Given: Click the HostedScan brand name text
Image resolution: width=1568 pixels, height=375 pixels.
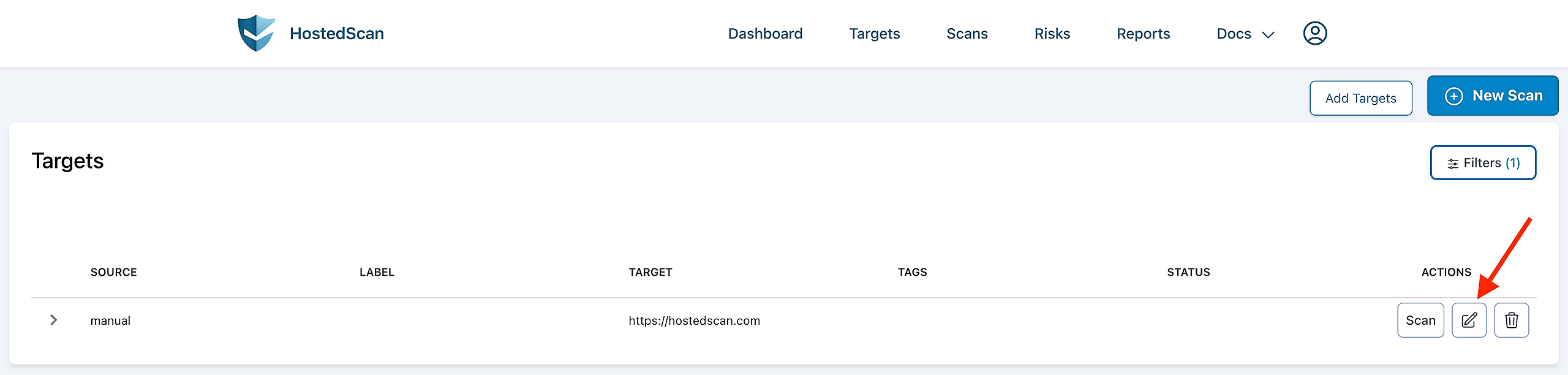Looking at the screenshot, I should click(x=336, y=34).
